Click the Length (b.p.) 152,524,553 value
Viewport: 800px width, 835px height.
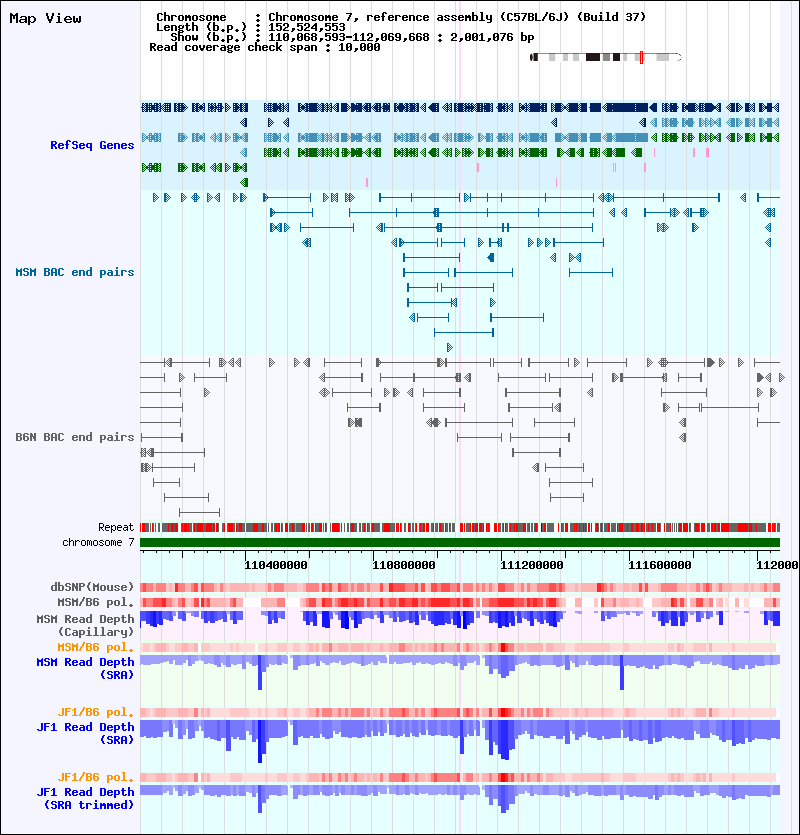pos(306,27)
